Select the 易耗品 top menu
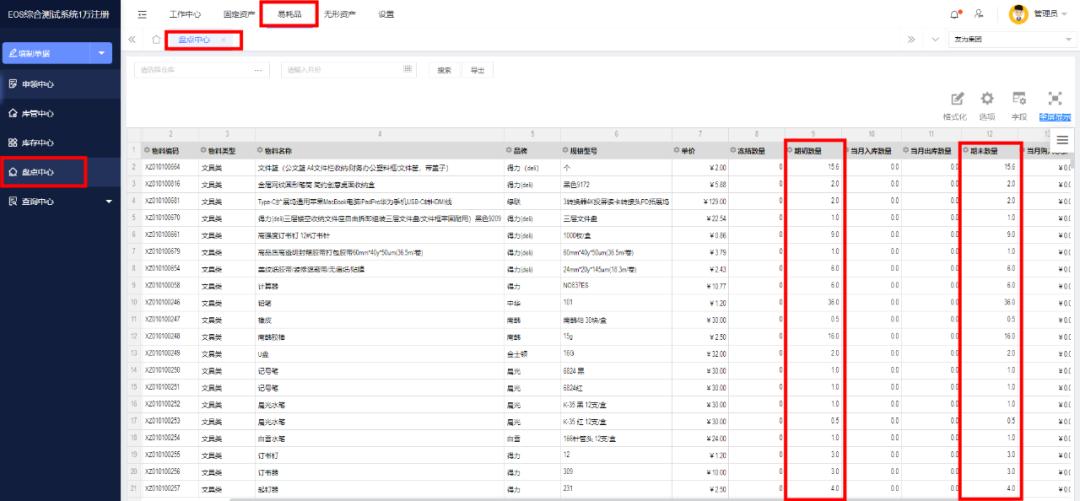Screen dimensions: 1080x501 tap(289, 14)
